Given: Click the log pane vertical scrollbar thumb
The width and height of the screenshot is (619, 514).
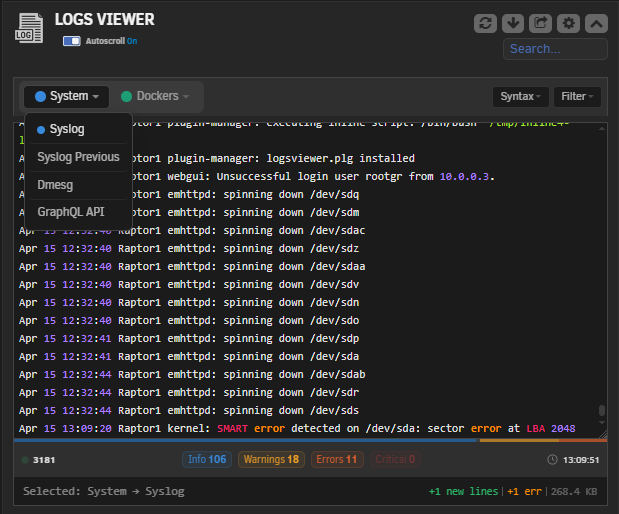Looking at the screenshot, I should point(602,411).
